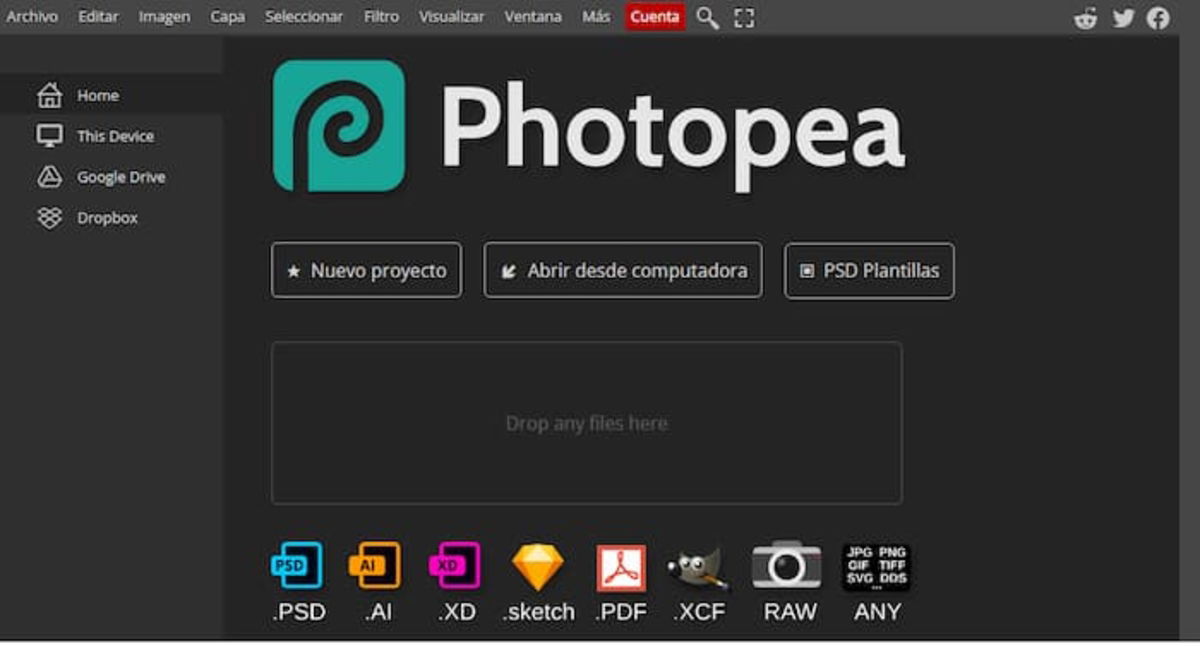Open the .sketch diamond file icon
Viewport: 1200px width, 646px height.
pos(537,568)
